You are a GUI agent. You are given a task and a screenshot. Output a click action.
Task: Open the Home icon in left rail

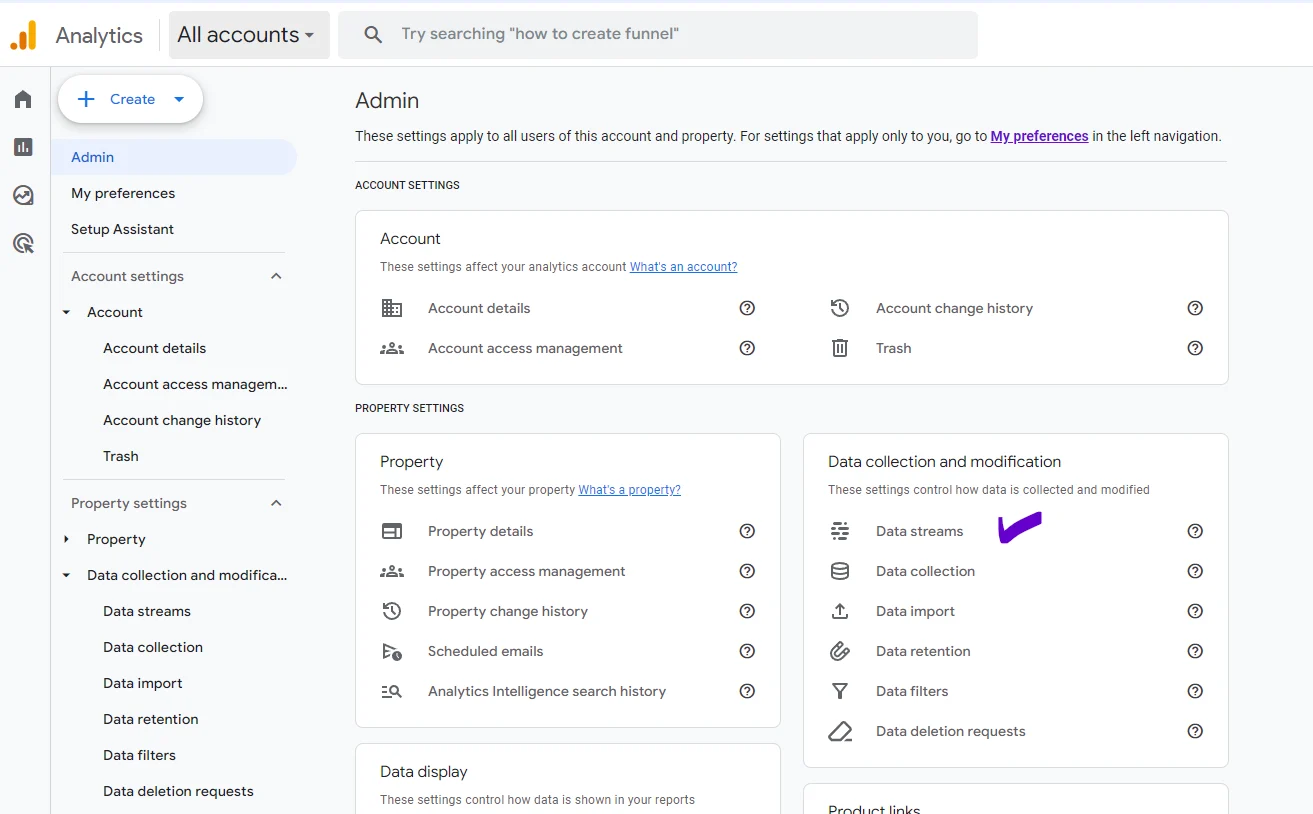pos(23,99)
